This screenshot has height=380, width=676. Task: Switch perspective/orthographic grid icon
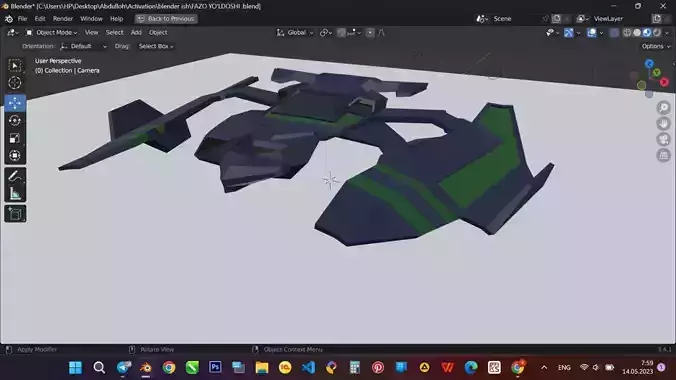(663, 155)
